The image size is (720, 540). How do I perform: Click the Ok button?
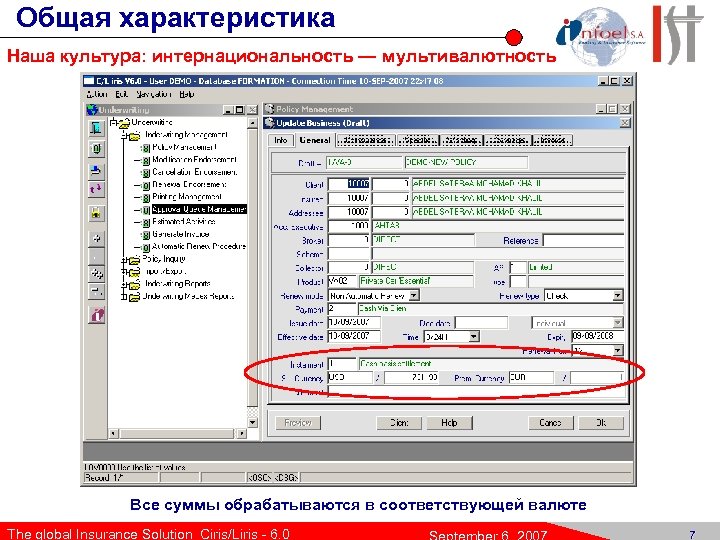tap(601, 422)
